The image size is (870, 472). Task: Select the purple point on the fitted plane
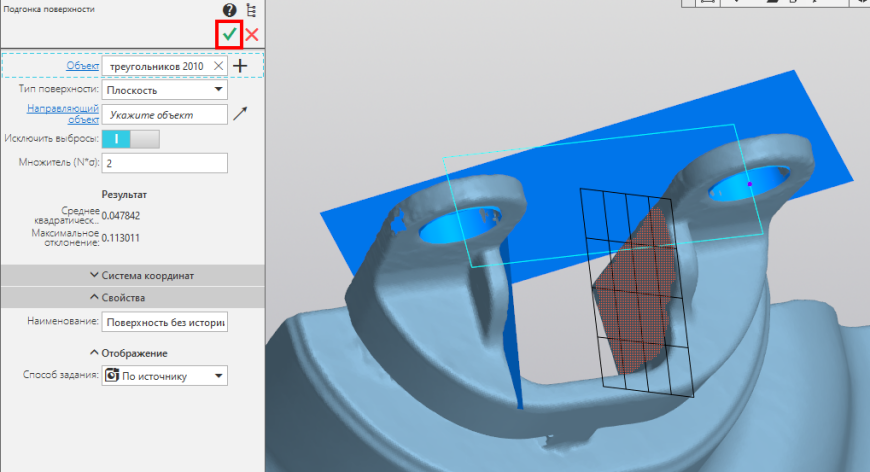[750, 184]
